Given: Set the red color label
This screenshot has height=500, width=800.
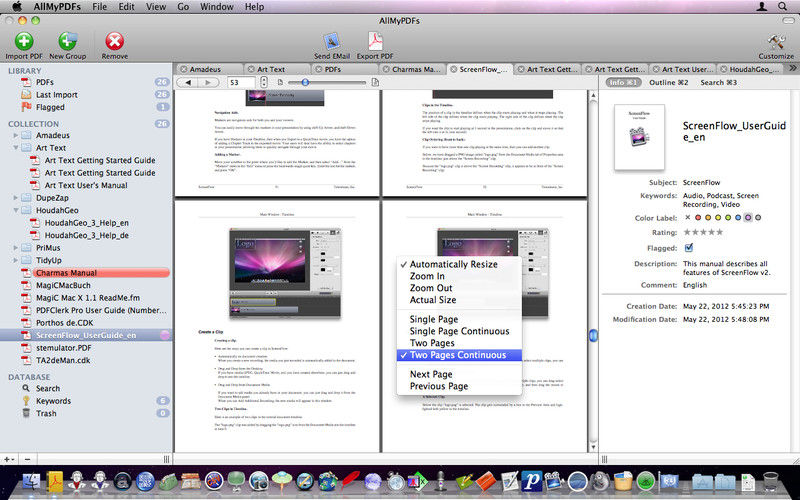Looking at the screenshot, I should (698, 217).
